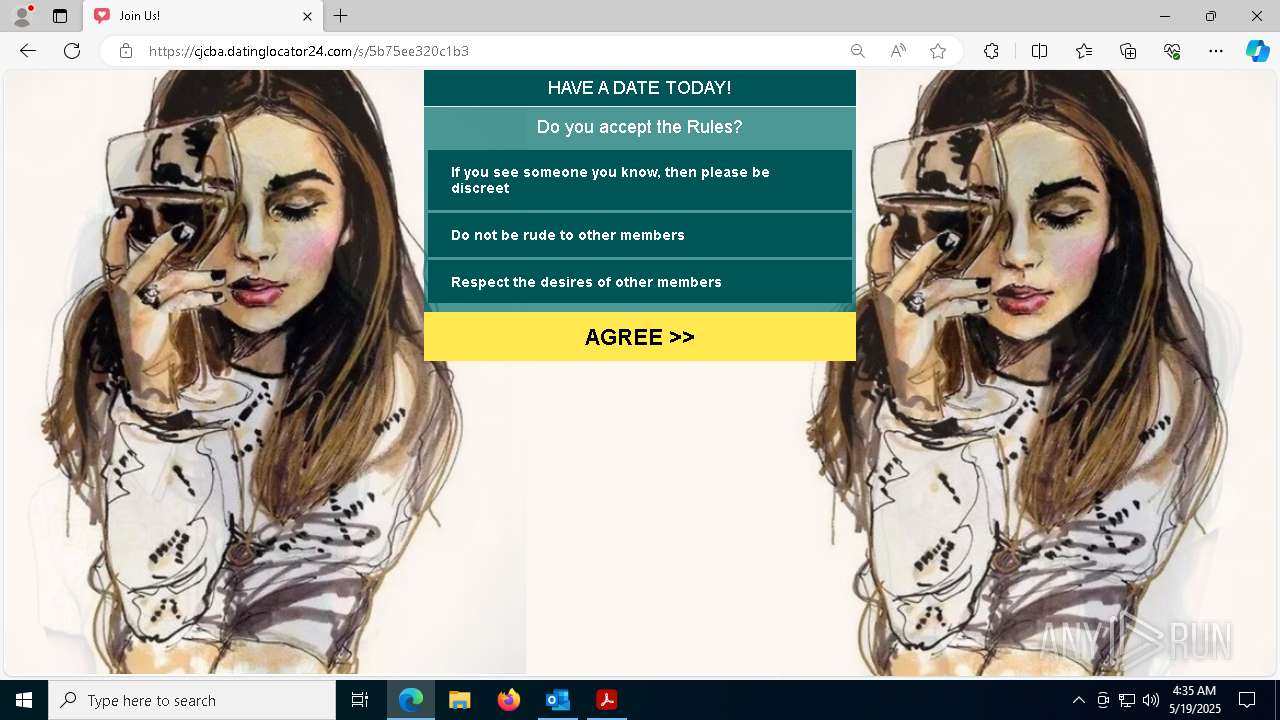Go back with the browser back arrow
This screenshot has height=720, width=1280.
click(x=28, y=51)
